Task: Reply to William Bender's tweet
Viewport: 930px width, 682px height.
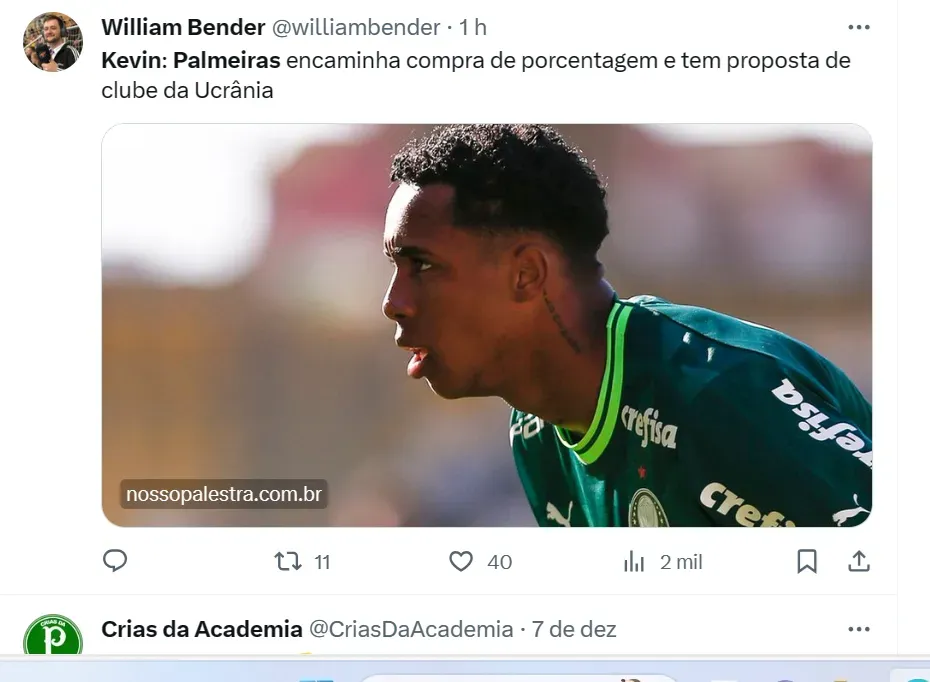Action: (x=115, y=560)
